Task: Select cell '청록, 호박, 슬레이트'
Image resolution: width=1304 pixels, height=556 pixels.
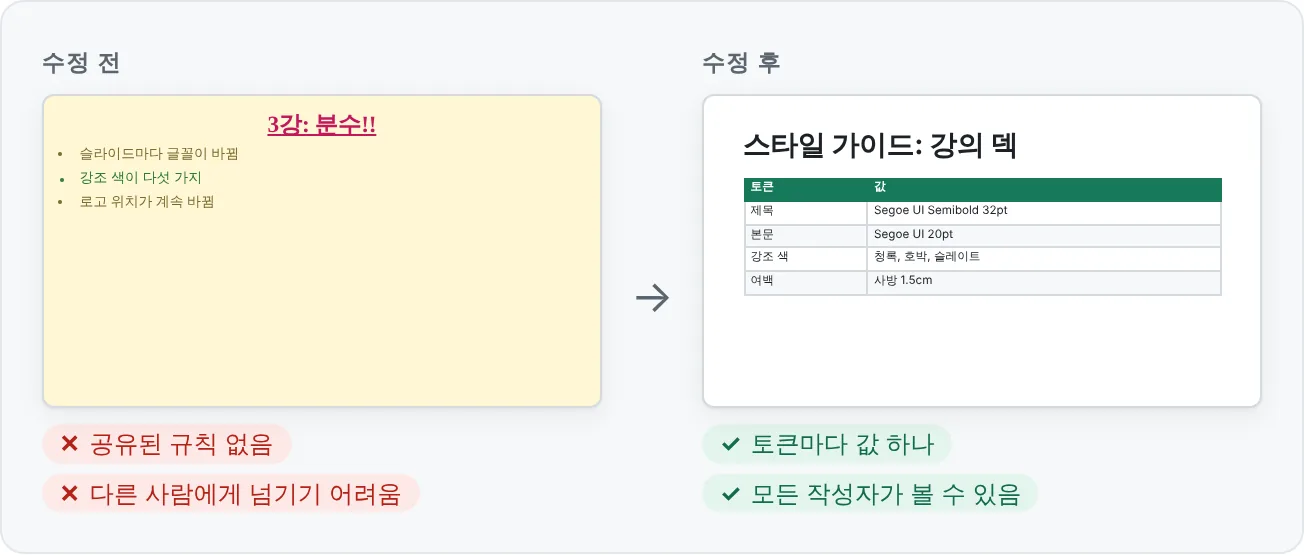Action: tap(1044, 258)
